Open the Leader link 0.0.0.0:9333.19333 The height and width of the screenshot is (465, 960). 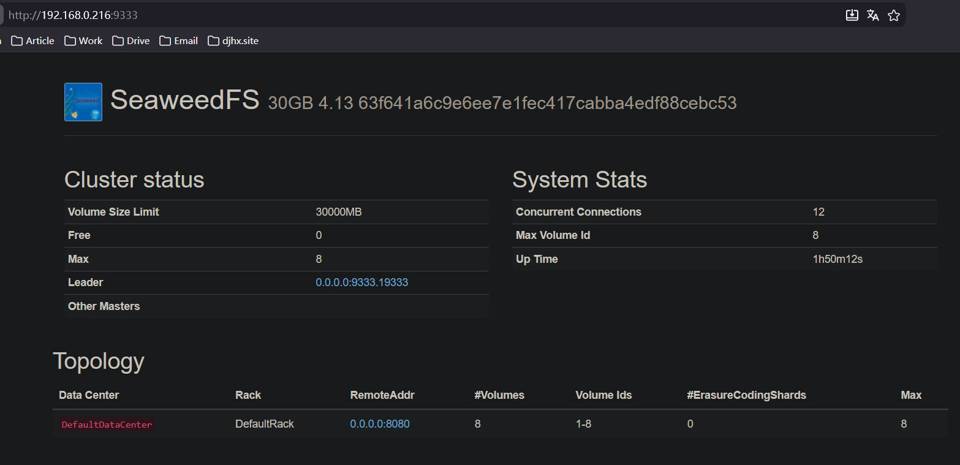tap(361, 283)
